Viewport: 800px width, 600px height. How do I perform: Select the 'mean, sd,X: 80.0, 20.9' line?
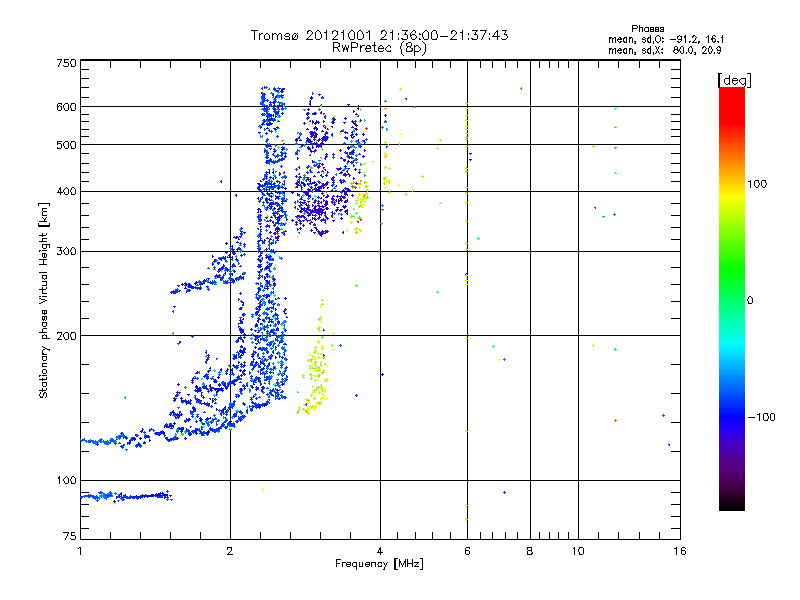665,50
